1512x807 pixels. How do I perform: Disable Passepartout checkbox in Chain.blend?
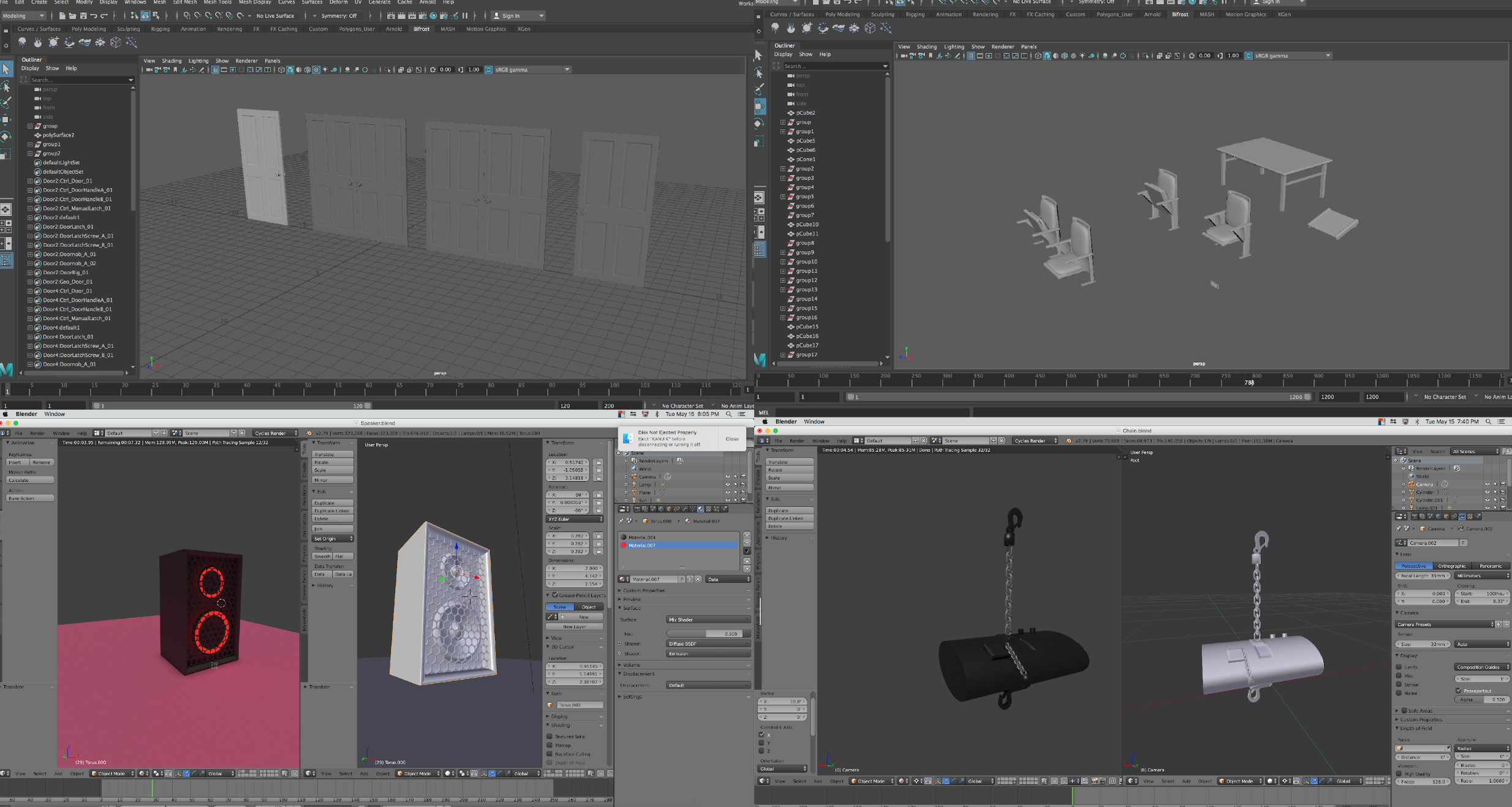[1459, 690]
